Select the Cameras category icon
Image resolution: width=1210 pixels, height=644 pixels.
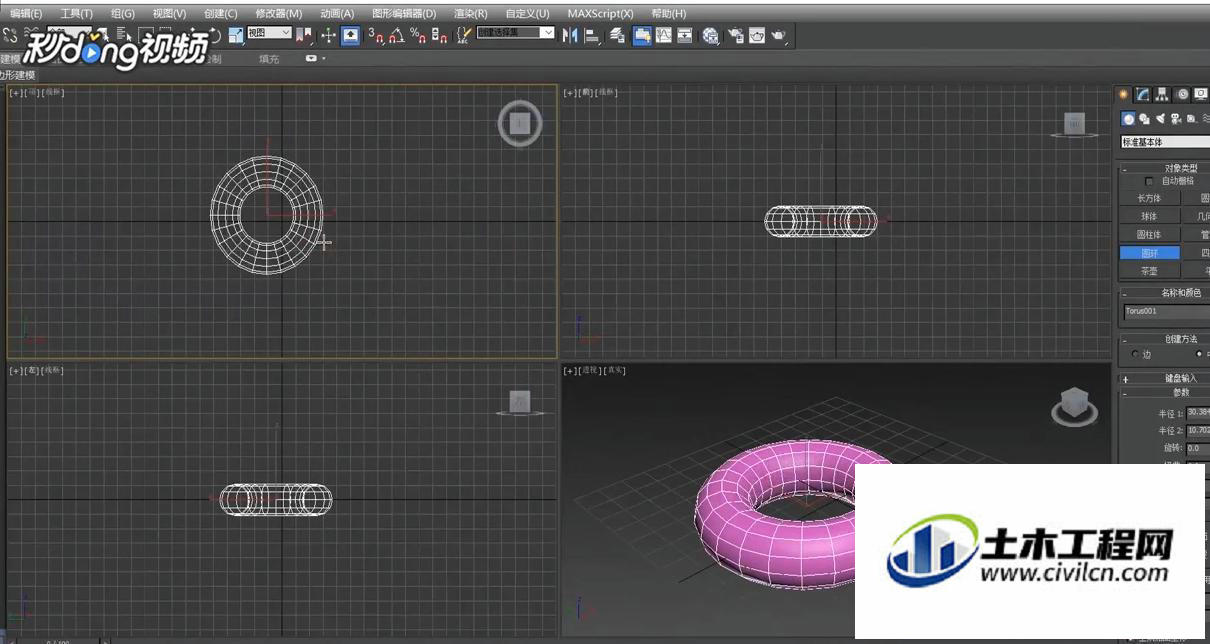[1176, 119]
